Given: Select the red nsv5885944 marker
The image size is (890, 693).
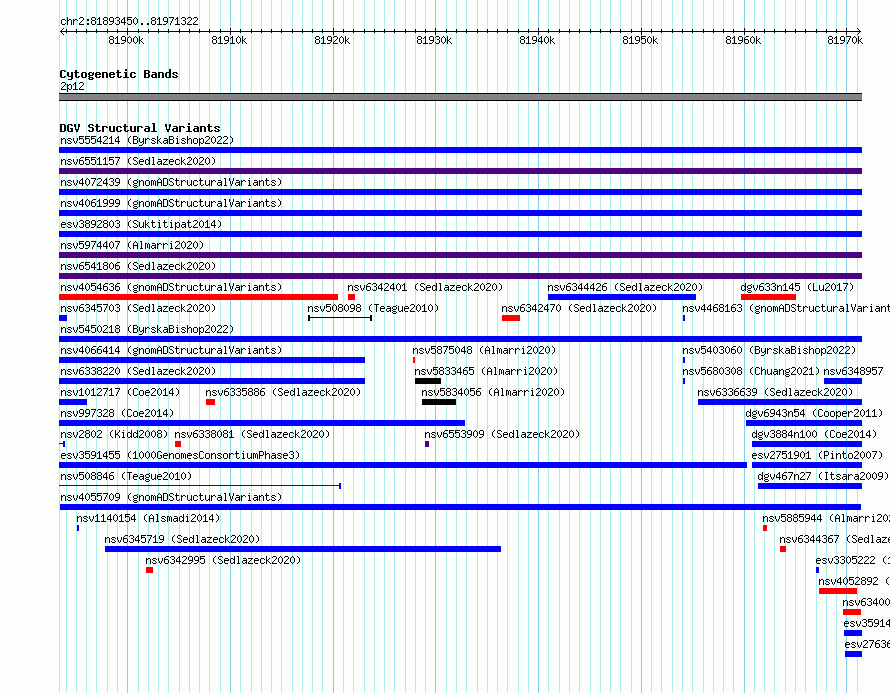Looking at the screenshot, I should 765,528.
